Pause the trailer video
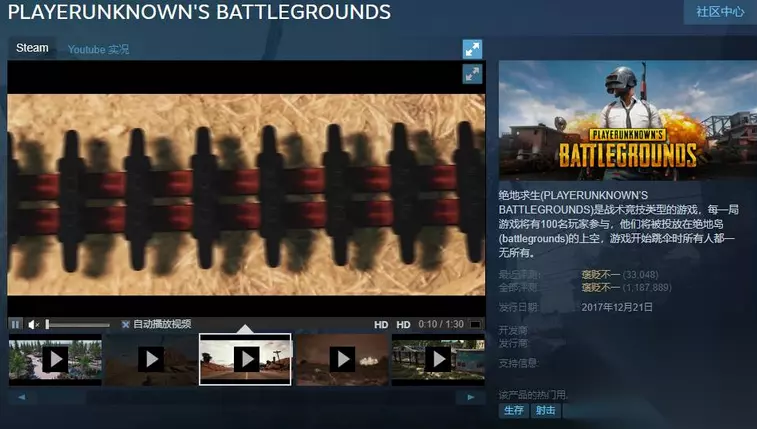 (x=15, y=324)
